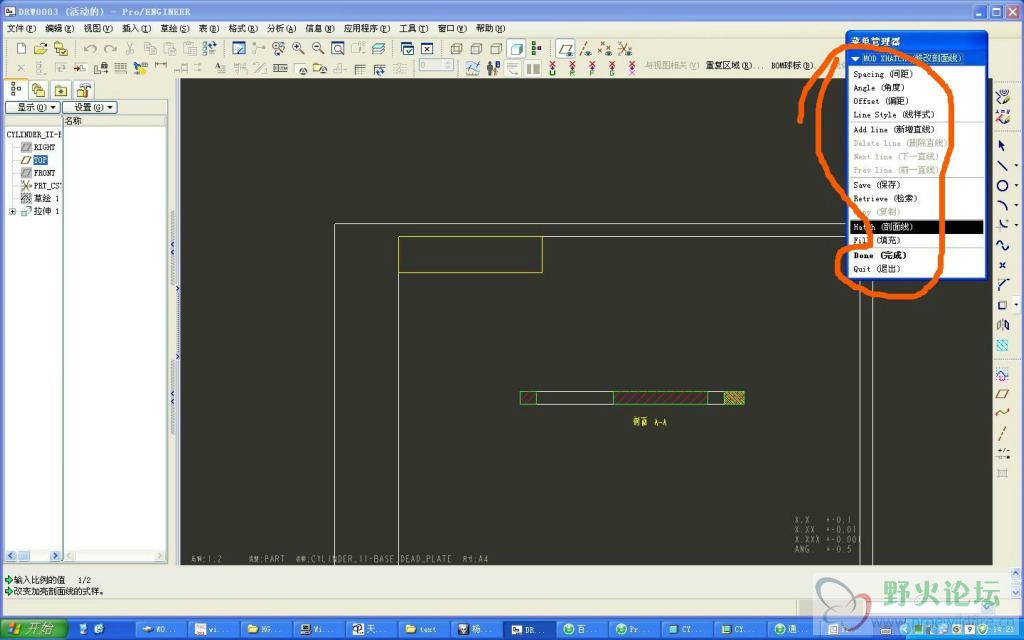
Task: Select the spline curve sketch tool
Action: point(1002,246)
